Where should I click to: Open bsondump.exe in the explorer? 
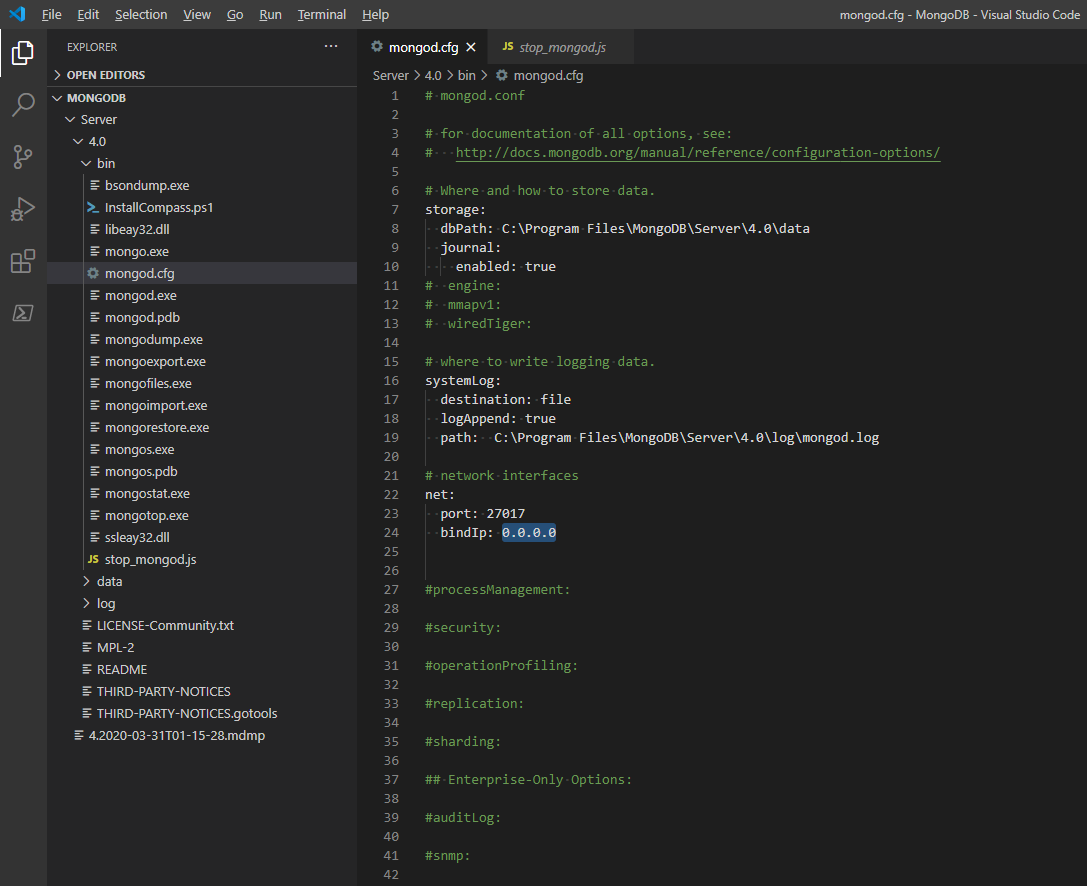[202, 185]
